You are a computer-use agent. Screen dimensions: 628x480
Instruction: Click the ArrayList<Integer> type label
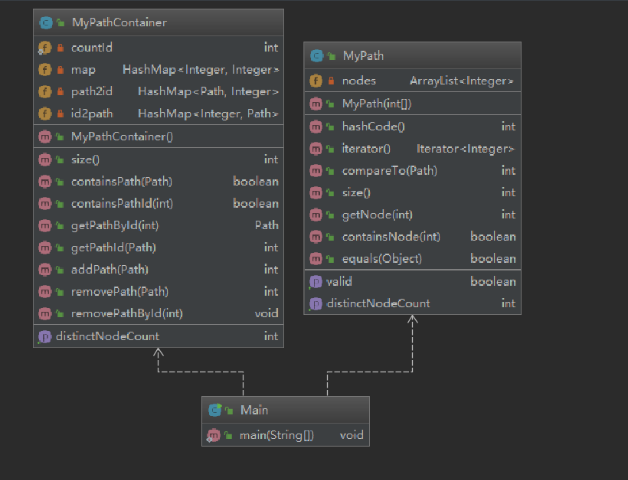pyautogui.click(x=461, y=81)
